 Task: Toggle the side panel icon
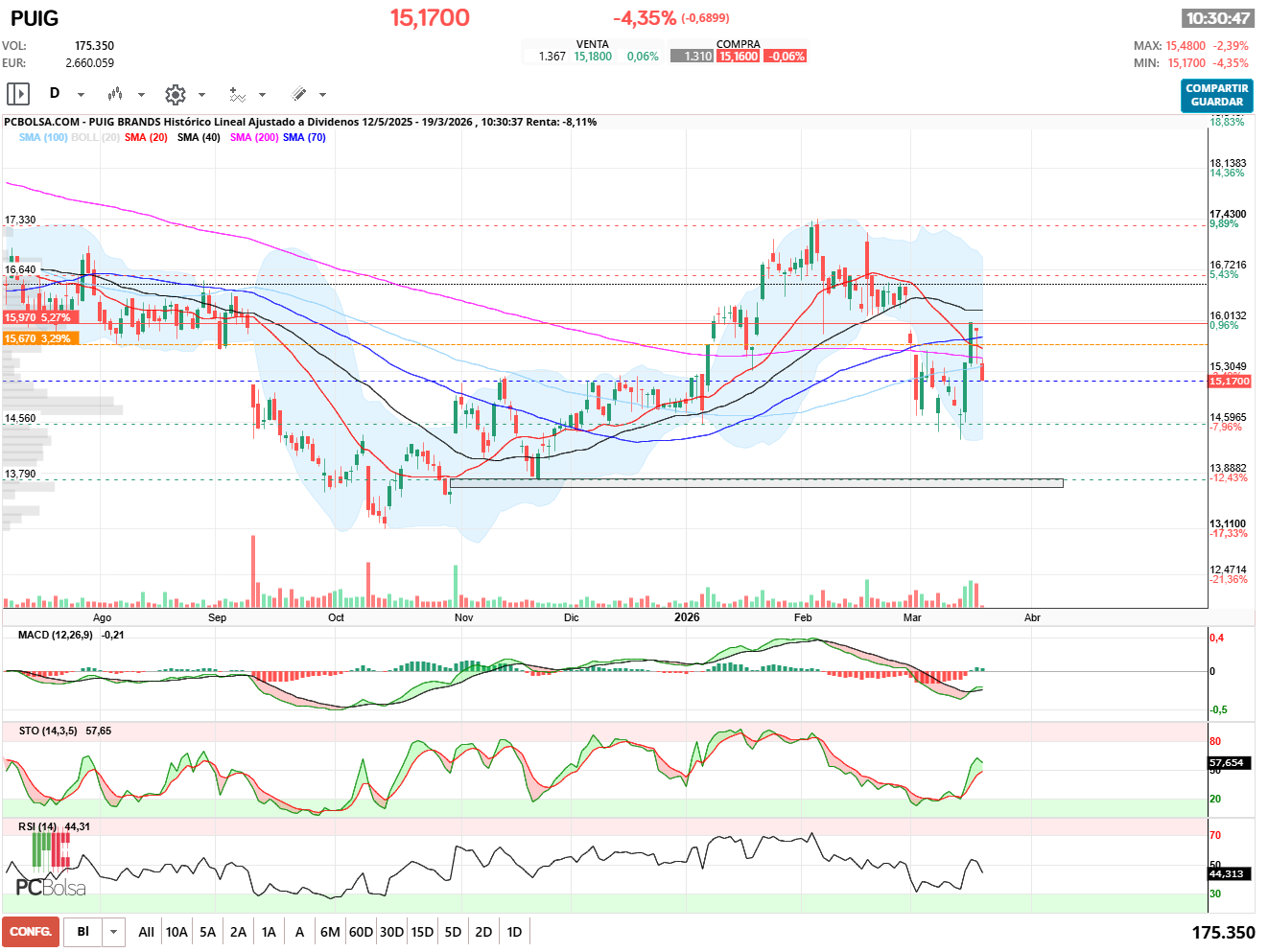coord(18,94)
